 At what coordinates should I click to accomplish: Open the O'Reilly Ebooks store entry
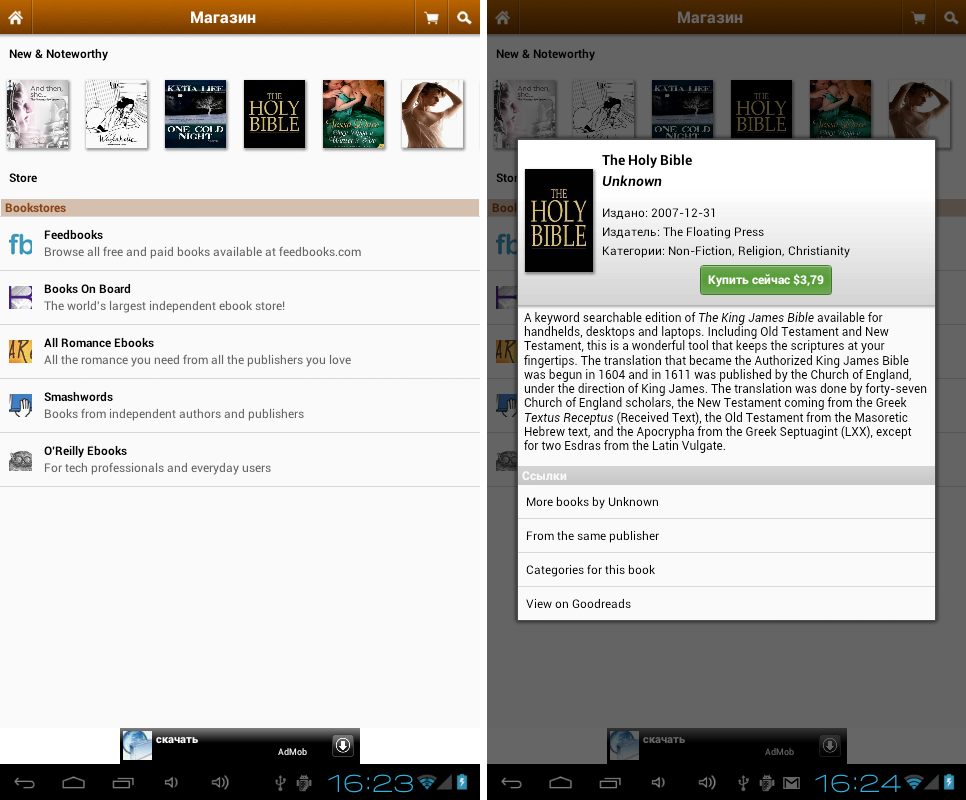(x=240, y=459)
